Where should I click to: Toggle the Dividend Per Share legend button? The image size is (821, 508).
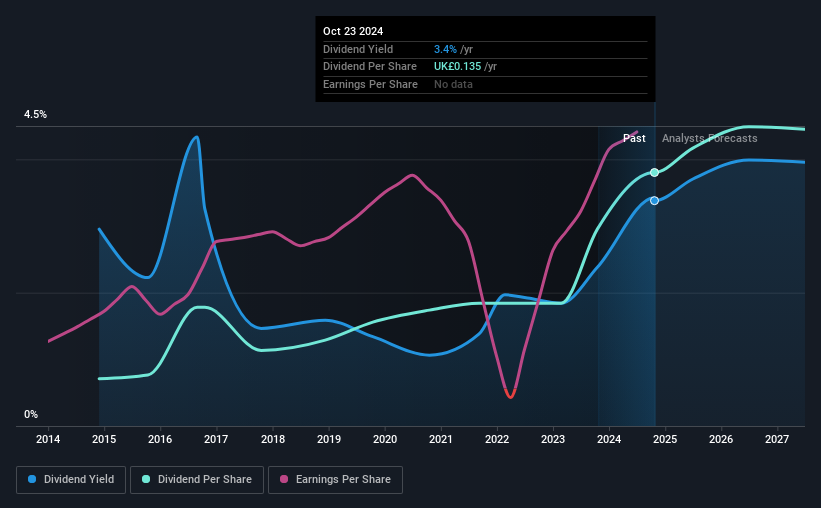click(x=197, y=480)
